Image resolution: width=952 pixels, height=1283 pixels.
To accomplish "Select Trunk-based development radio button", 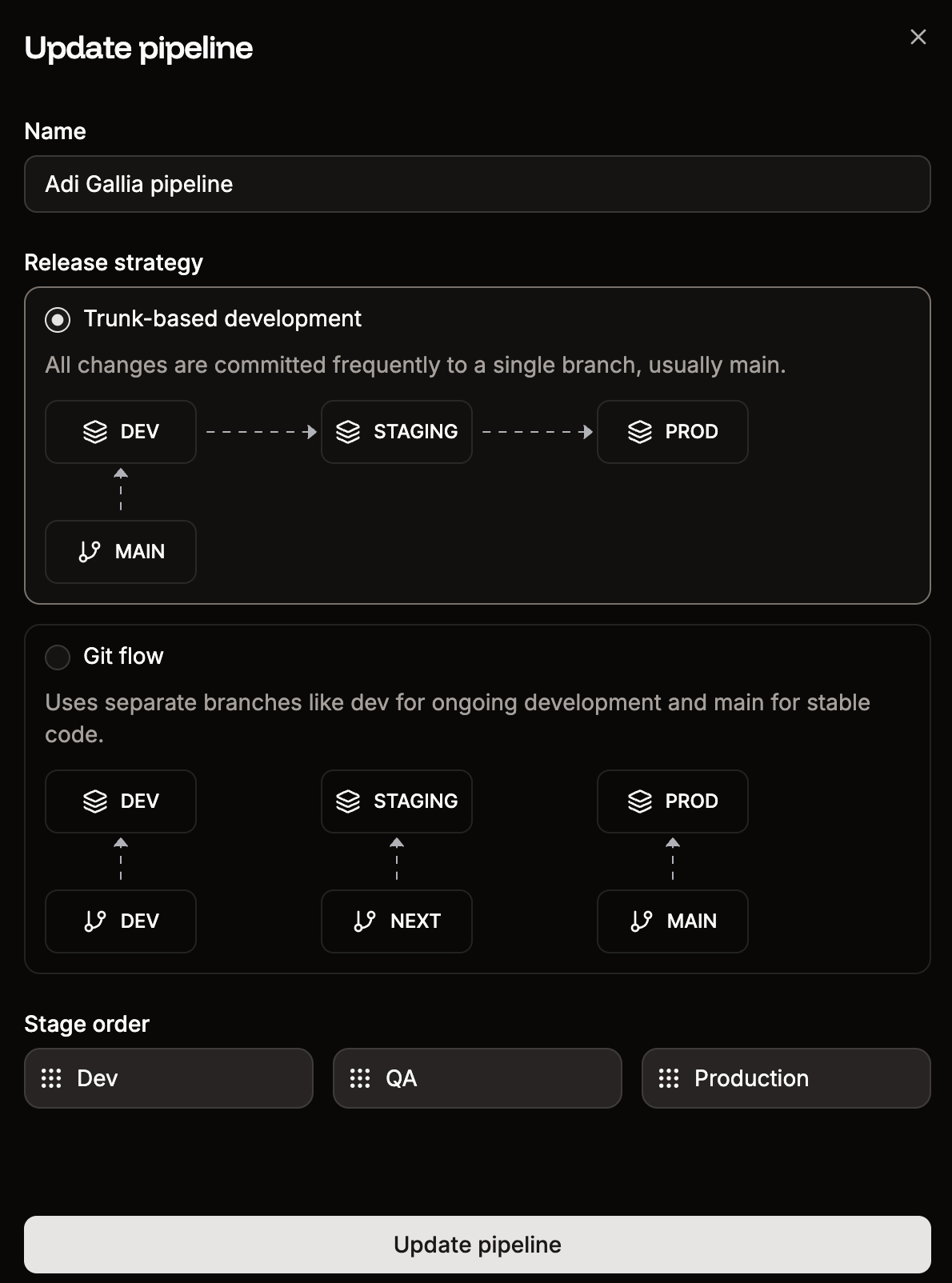I will pos(58,320).
